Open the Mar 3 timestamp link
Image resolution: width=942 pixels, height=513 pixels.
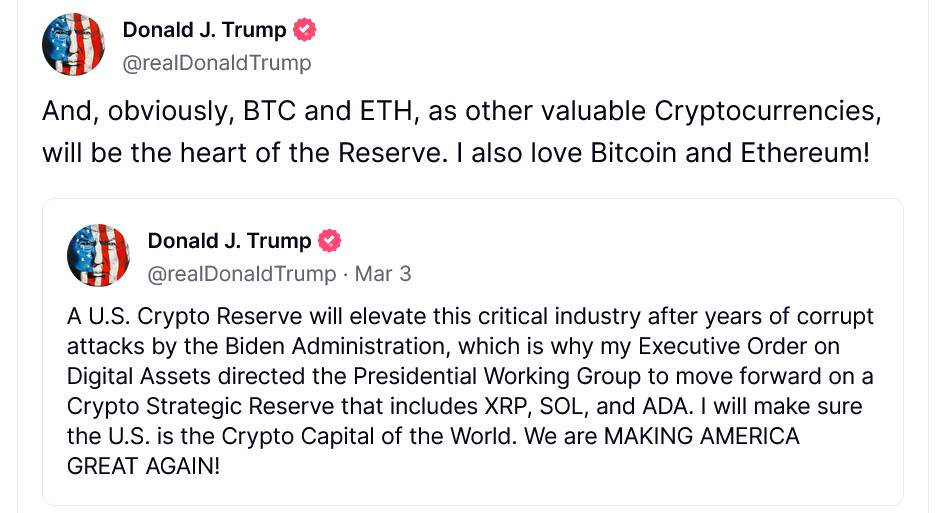tap(383, 274)
